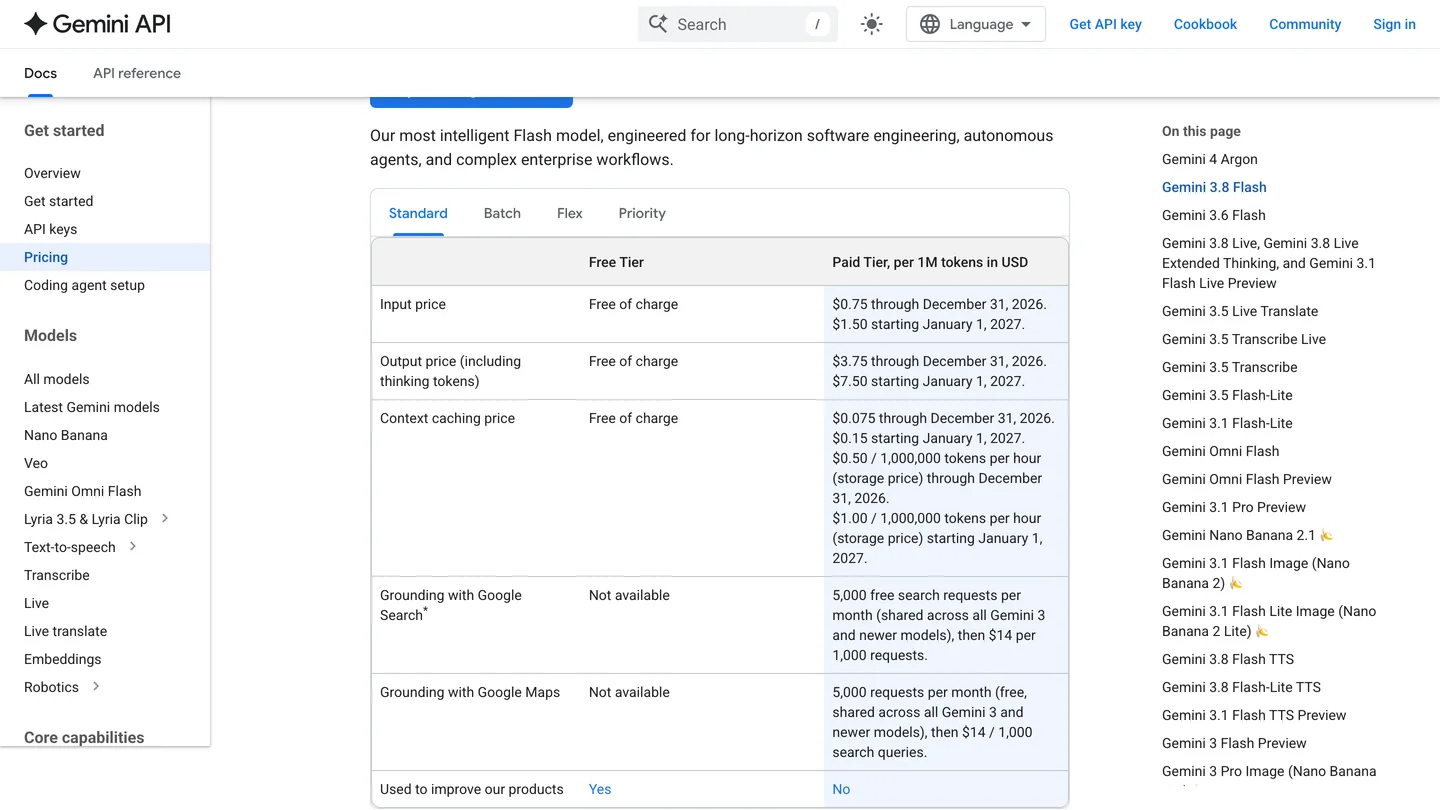Open the Community link
The image size is (1440, 810).
[x=1305, y=24]
